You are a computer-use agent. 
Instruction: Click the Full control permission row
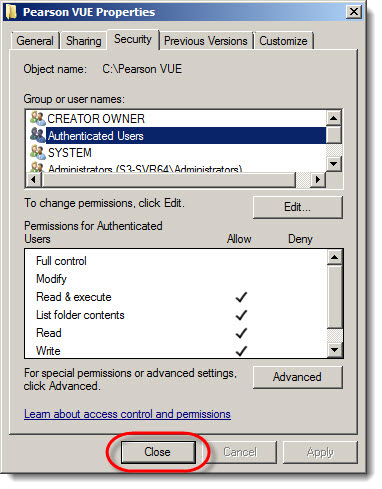point(176,261)
